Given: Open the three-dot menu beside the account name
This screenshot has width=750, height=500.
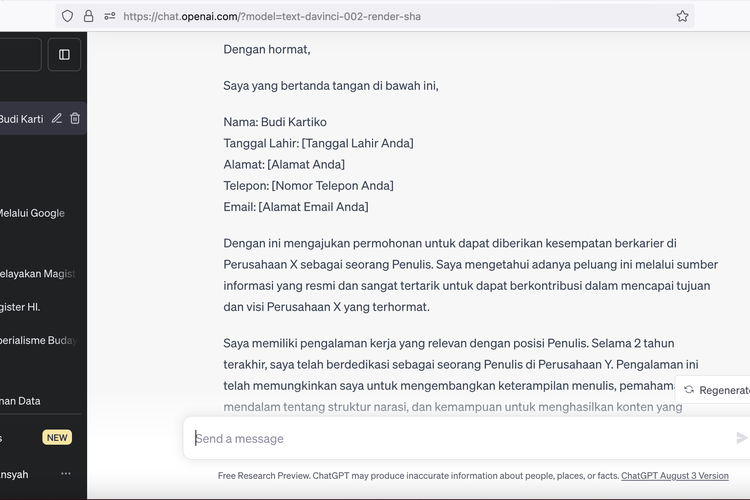Looking at the screenshot, I should (x=66, y=473).
